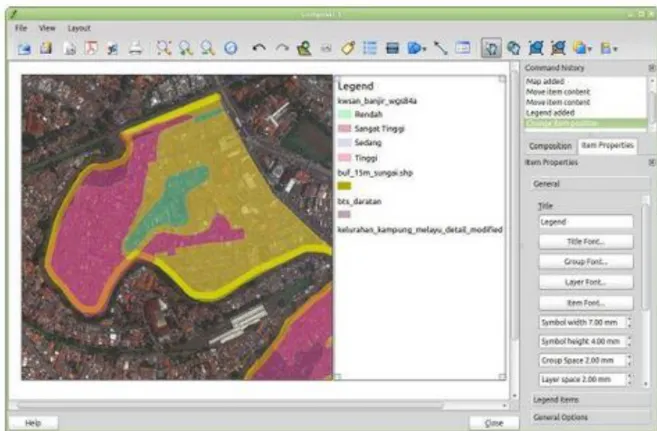This screenshot has width=657, height=431.
Task: Click the Zoom full icon
Action: click(x=163, y=48)
